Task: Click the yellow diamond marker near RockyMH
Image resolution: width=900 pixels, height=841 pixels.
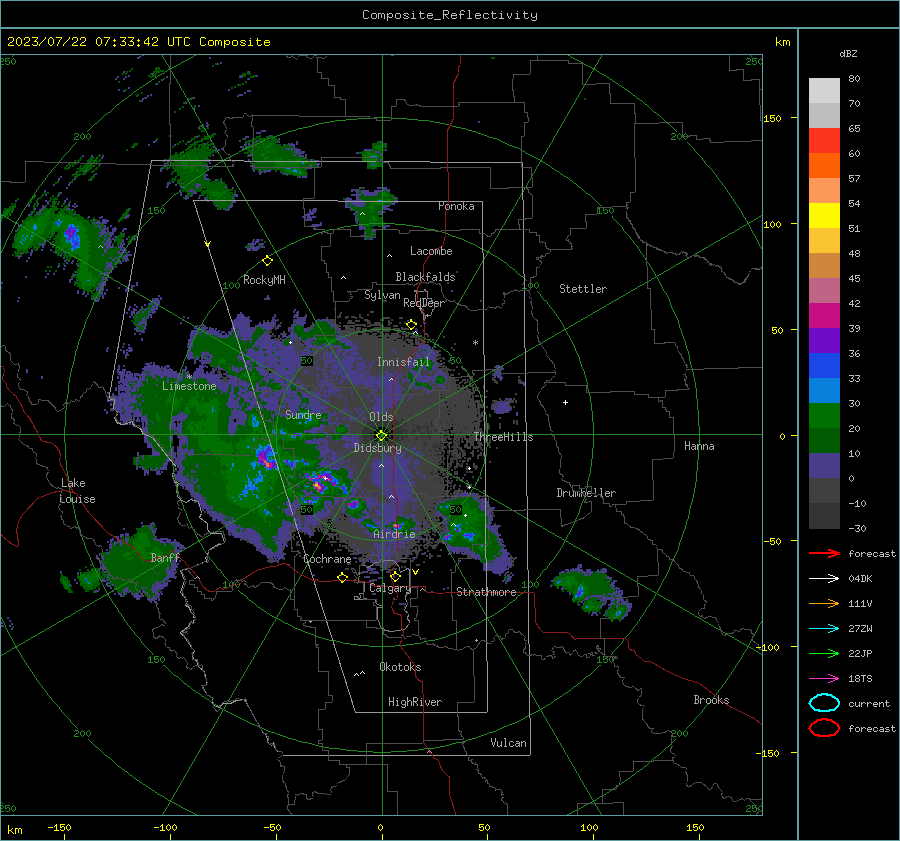Action: pos(267,261)
